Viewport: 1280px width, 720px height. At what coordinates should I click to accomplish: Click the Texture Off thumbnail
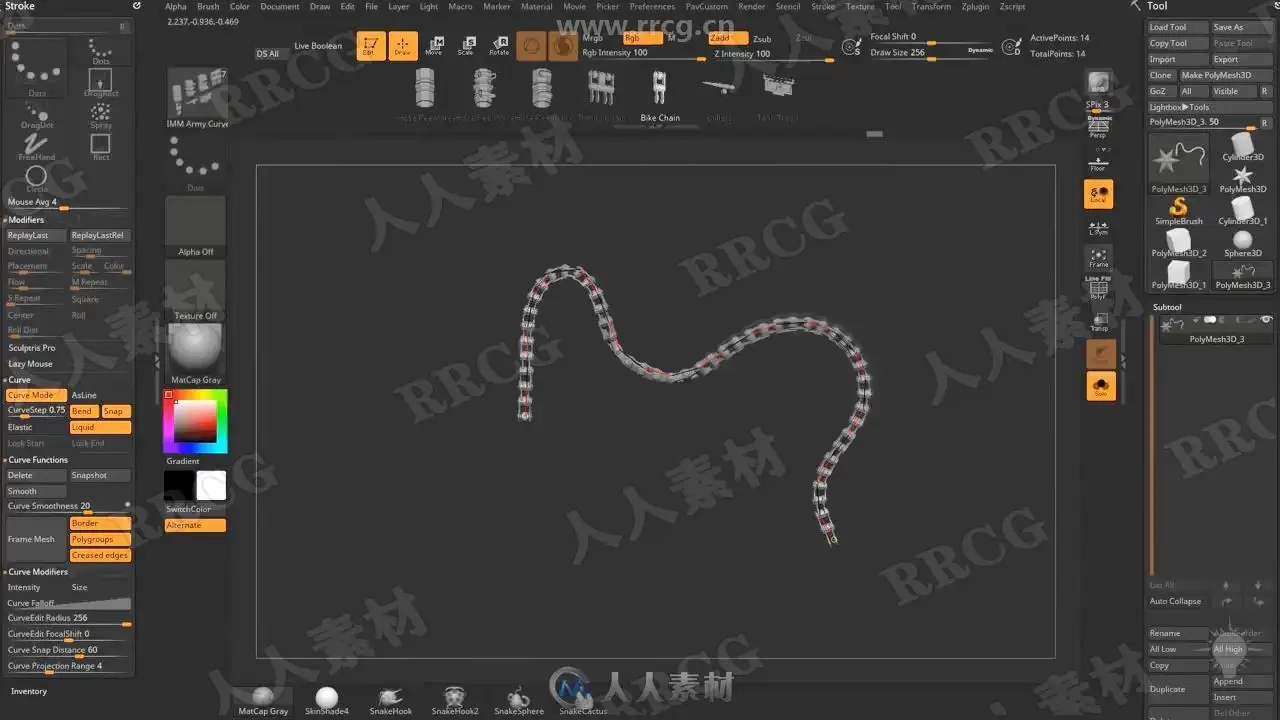[196, 291]
